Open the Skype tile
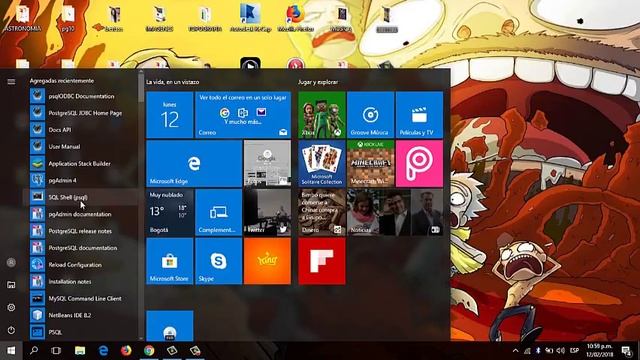The height and width of the screenshot is (360, 640). pyautogui.click(x=218, y=261)
